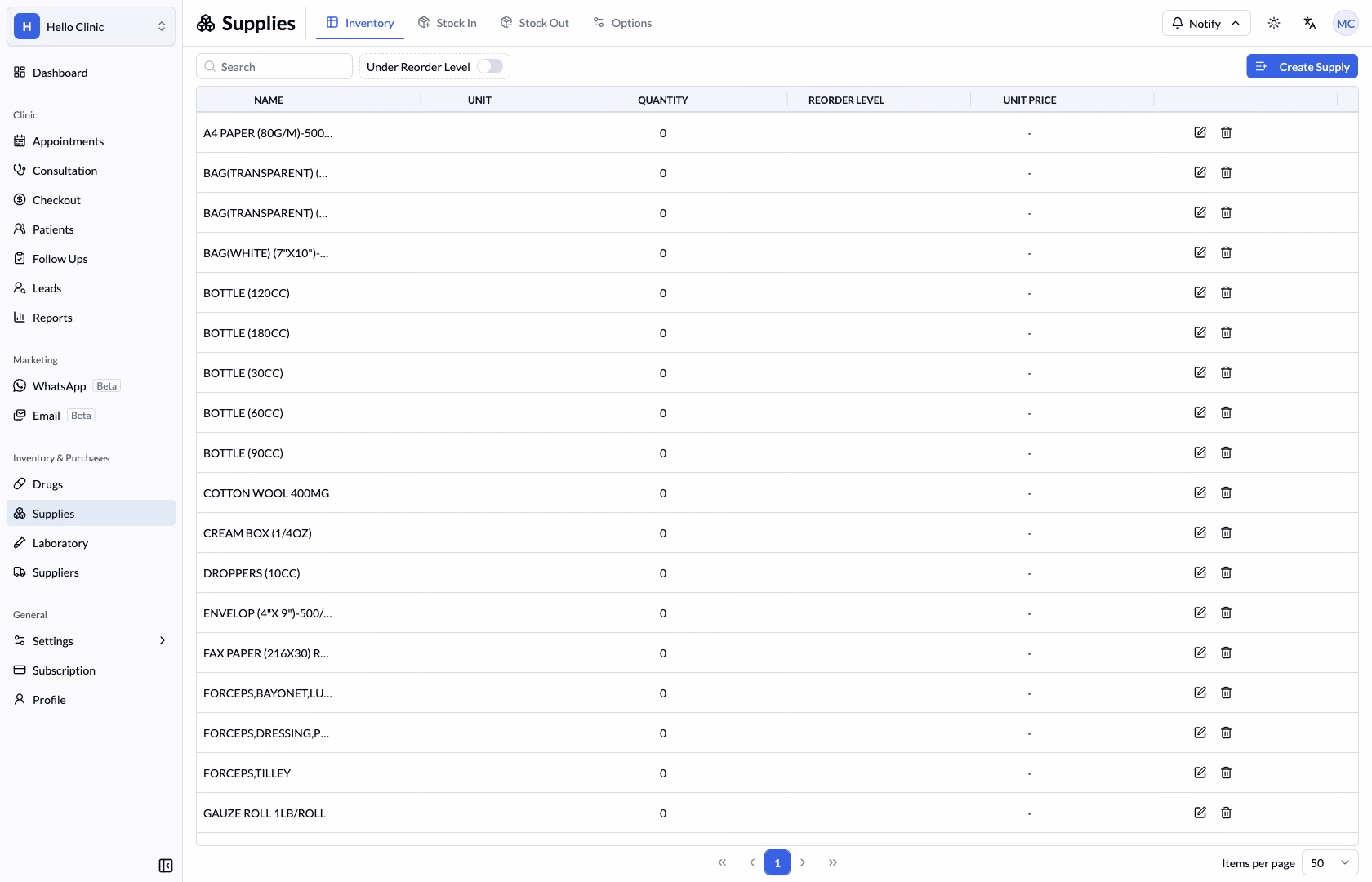Edit the A4 PAPER supply row
The height and width of the screenshot is (882, 1372).
point(1200,132)
